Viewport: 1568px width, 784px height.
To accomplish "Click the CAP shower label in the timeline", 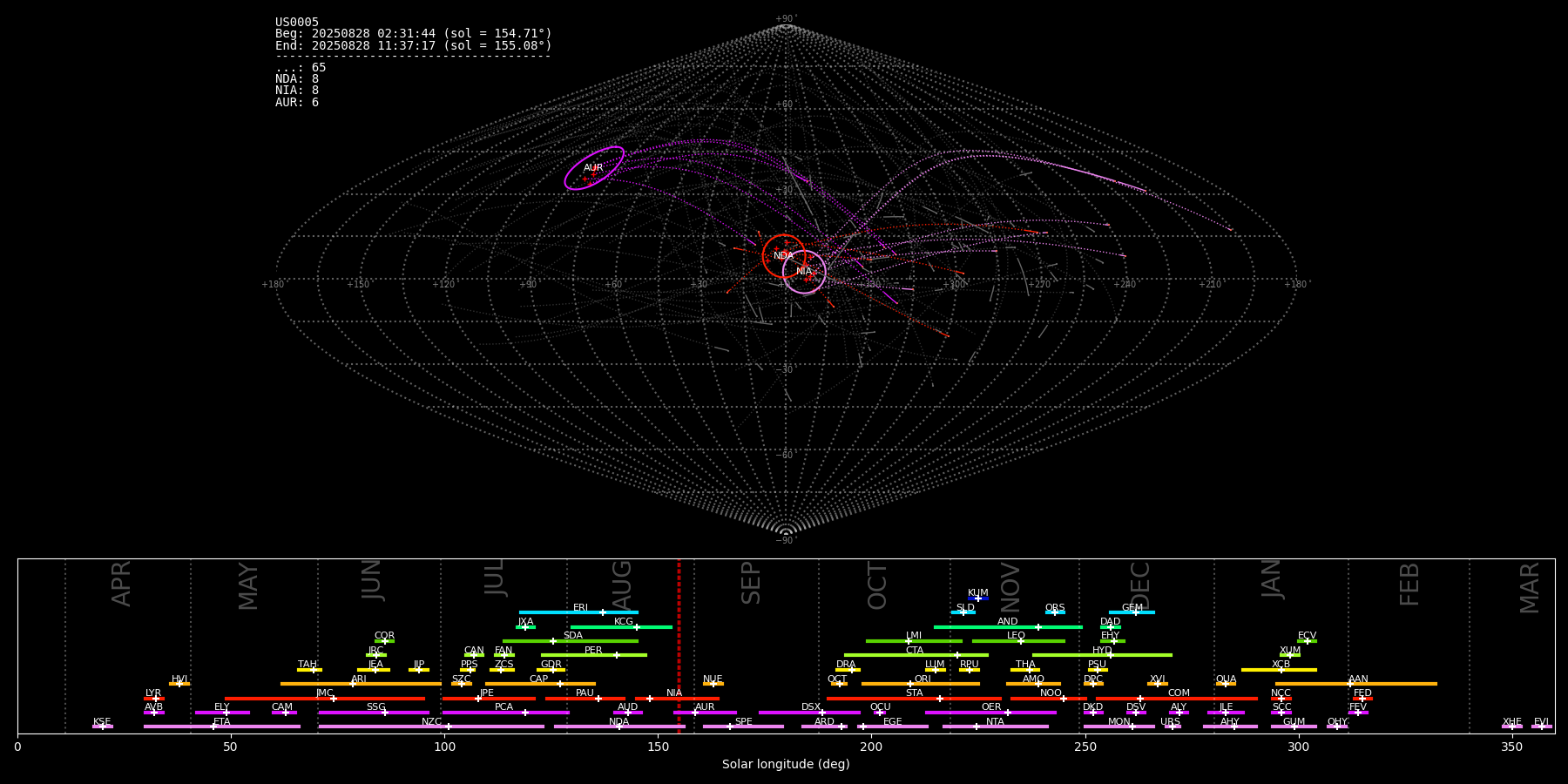I will pyautogui.click(x=539, y=679).
